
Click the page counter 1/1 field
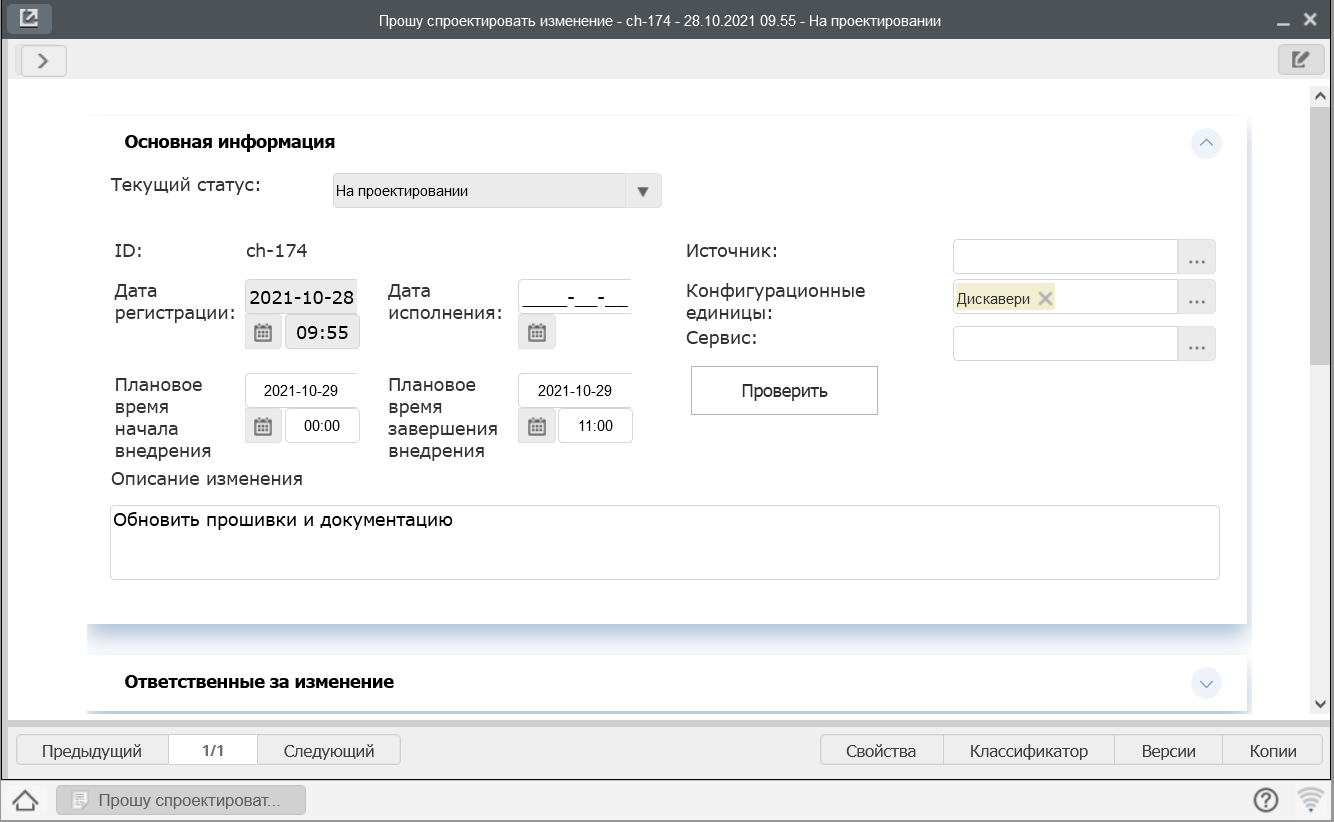tap(213, 750)
